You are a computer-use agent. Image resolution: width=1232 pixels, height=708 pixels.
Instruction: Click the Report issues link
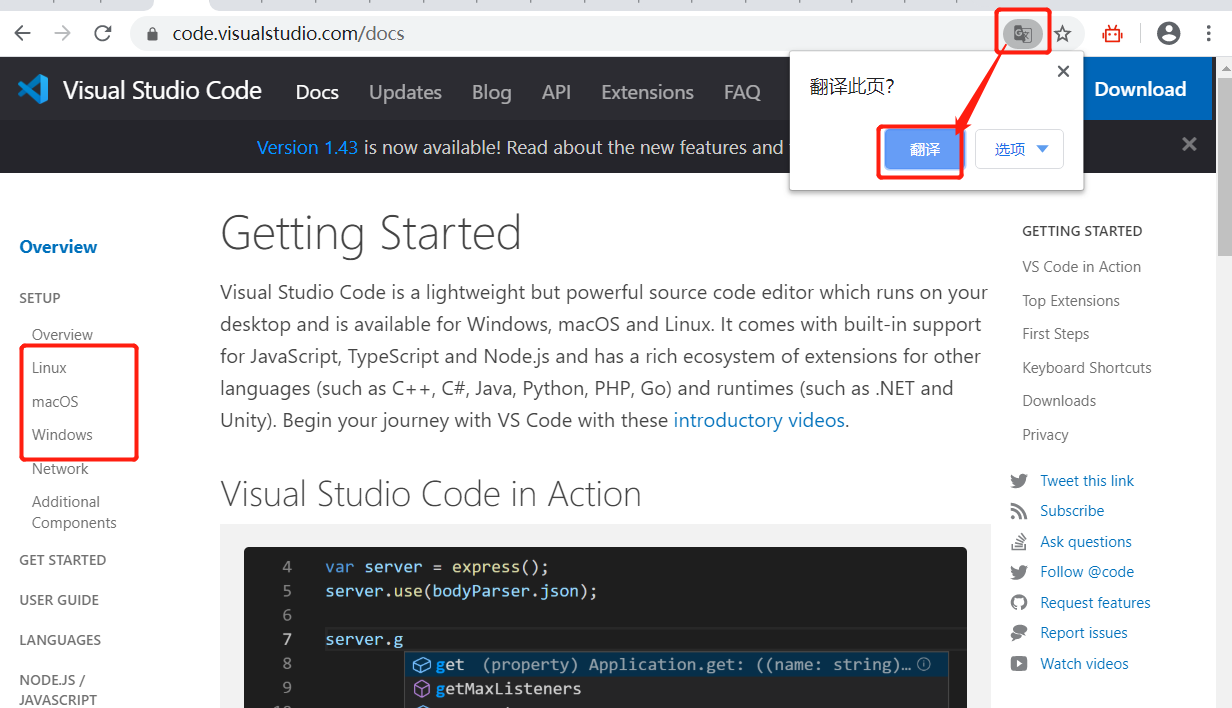click(x=1084, y=633)
